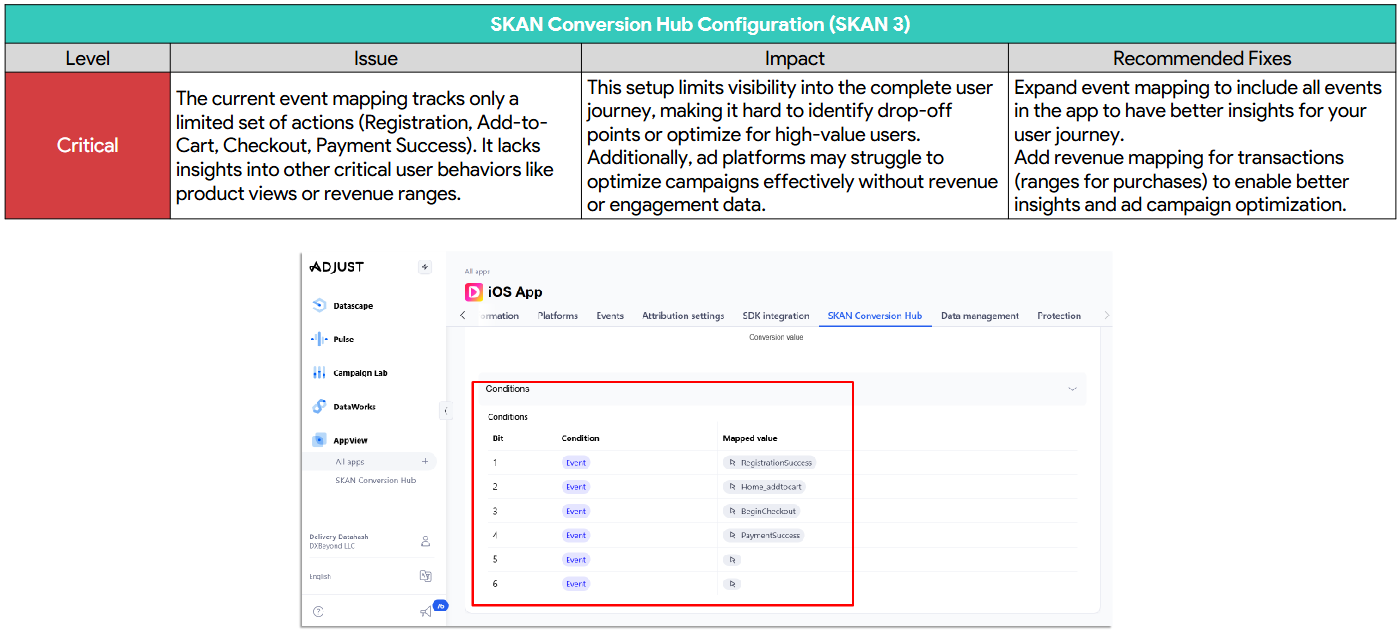Click the Condition column header
The height and width of the screenshot is (639, 1397).
point(581,438)
